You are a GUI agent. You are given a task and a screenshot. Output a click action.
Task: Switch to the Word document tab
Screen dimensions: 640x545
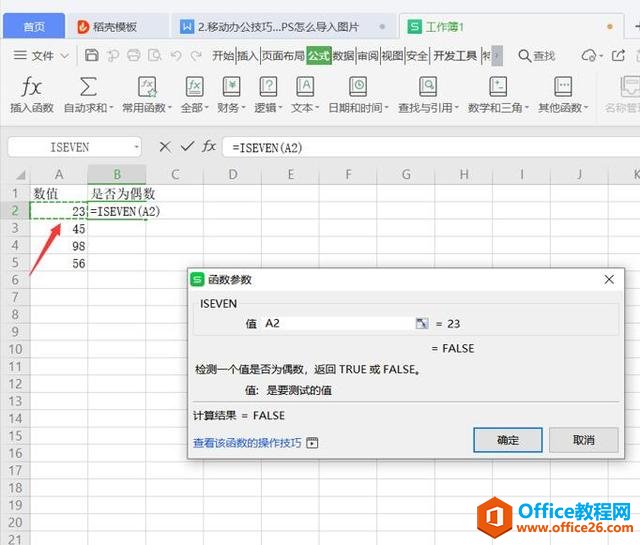click(283, 27)
